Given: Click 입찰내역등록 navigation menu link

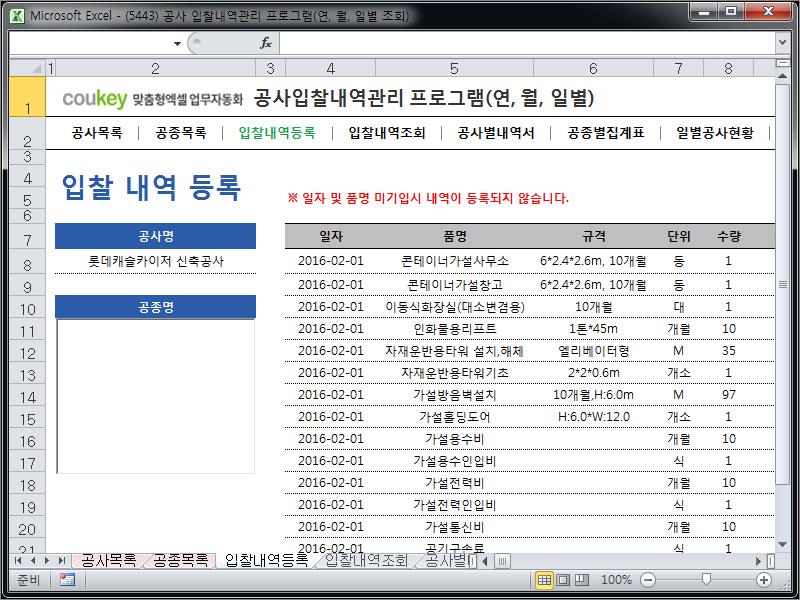Looking at the screenshot, I should point(277,133).
